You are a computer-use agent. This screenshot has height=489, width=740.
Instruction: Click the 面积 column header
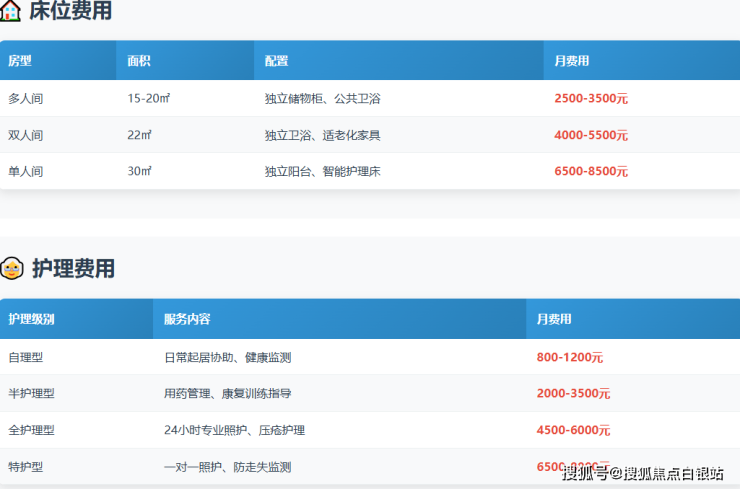click(139, 61)
